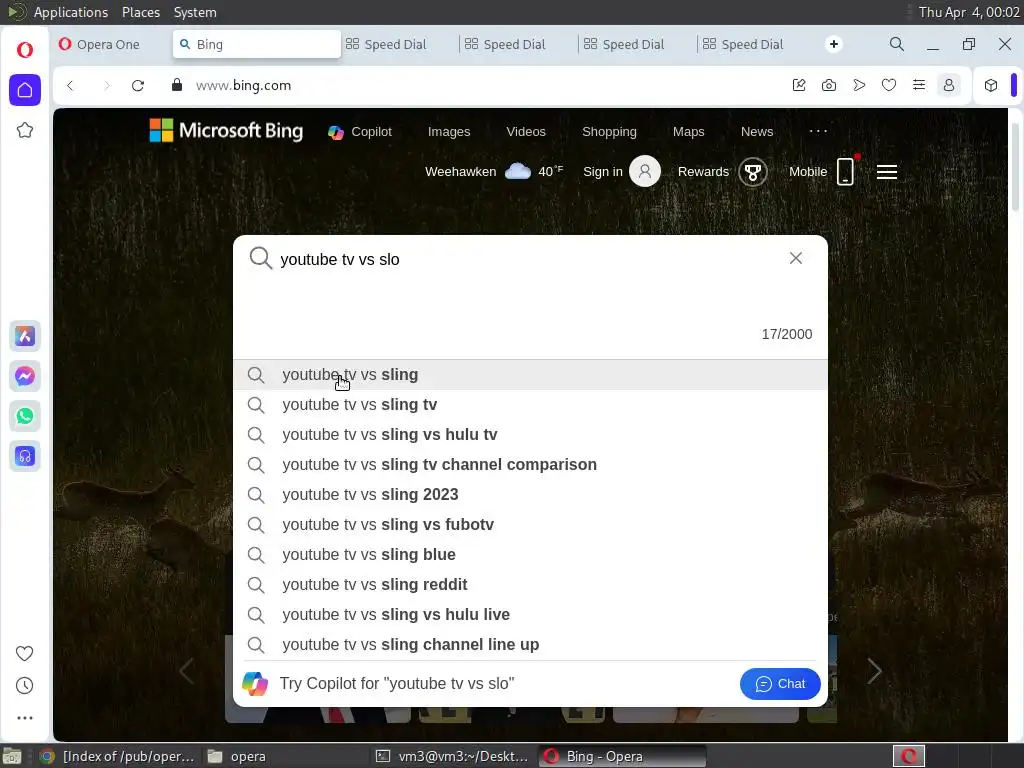Screen dimensions: 1024x768
Task: Open the Easy Setup sliders icon
Action: pyautogui.click(x=919, y=85)
